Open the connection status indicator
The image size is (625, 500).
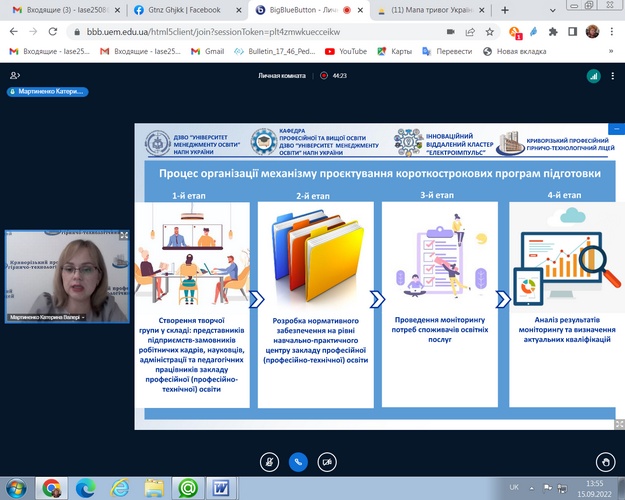click(591, 75)
